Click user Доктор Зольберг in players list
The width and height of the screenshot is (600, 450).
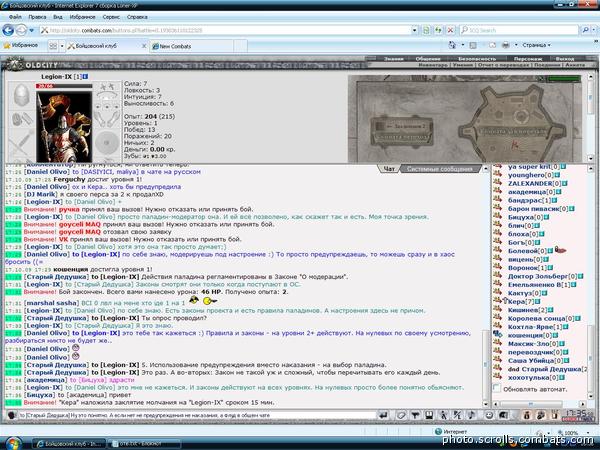[538, 276]
